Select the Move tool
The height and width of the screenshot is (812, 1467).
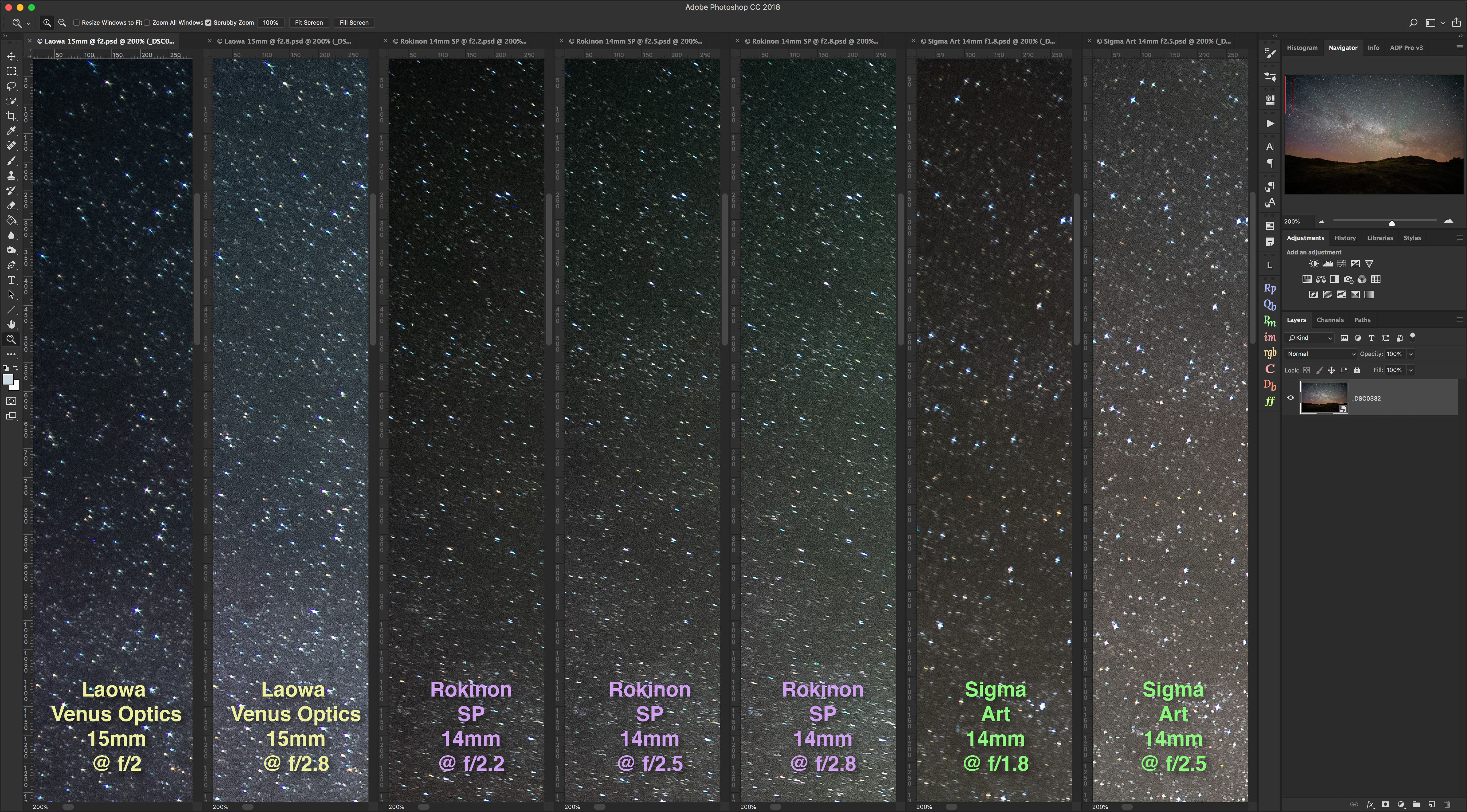tap(11, 56)
